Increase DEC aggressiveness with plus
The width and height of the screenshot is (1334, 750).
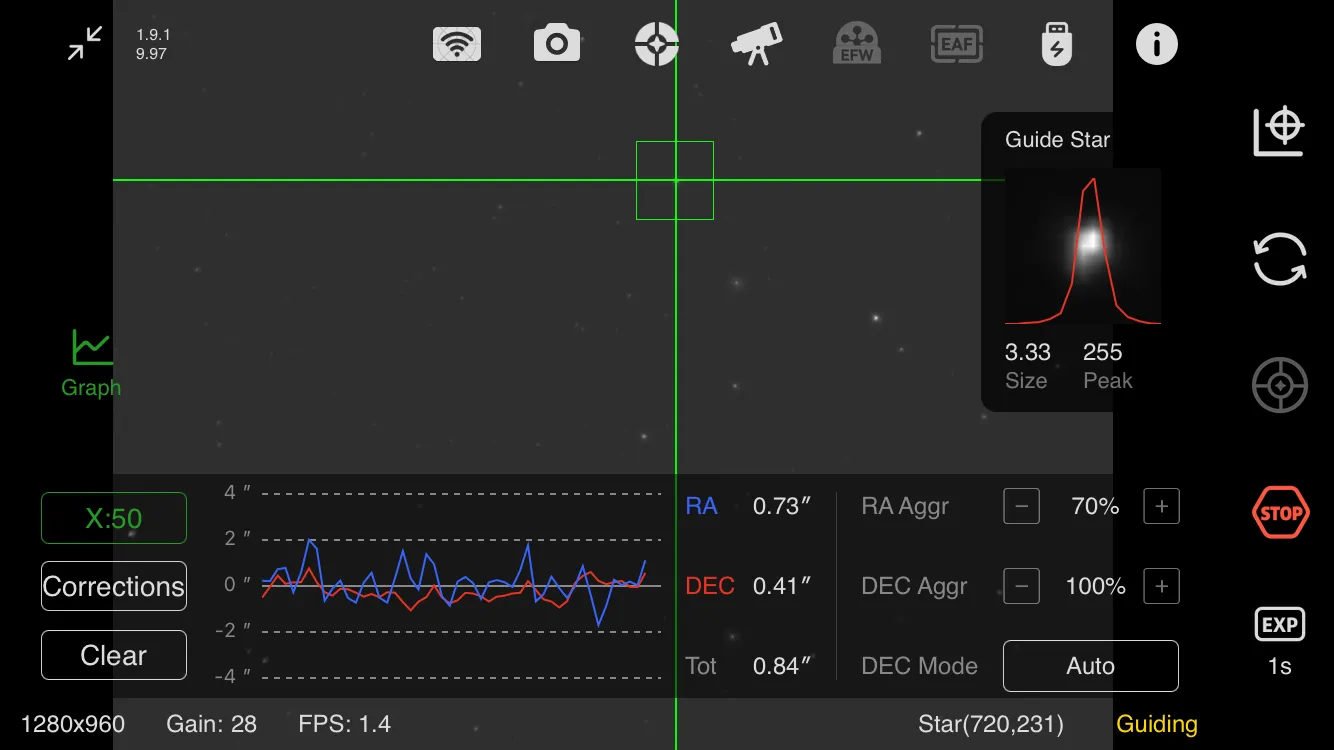(1161, 586)
